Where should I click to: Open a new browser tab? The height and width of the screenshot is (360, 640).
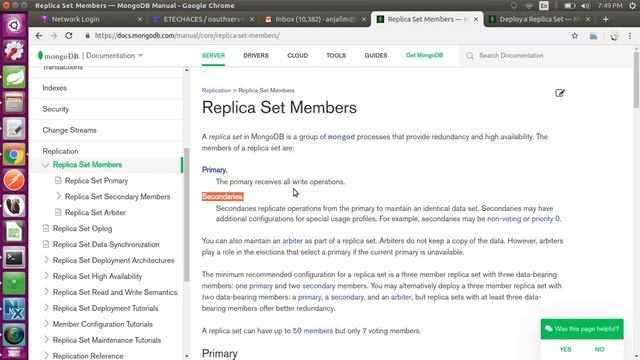coord(606,19)
